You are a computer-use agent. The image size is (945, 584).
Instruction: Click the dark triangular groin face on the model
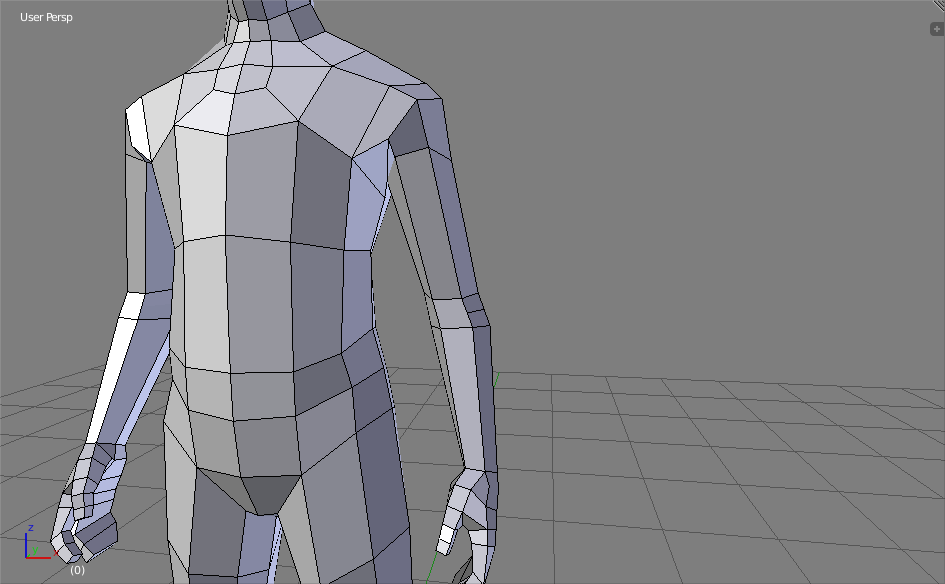click(x=271, y=494)
